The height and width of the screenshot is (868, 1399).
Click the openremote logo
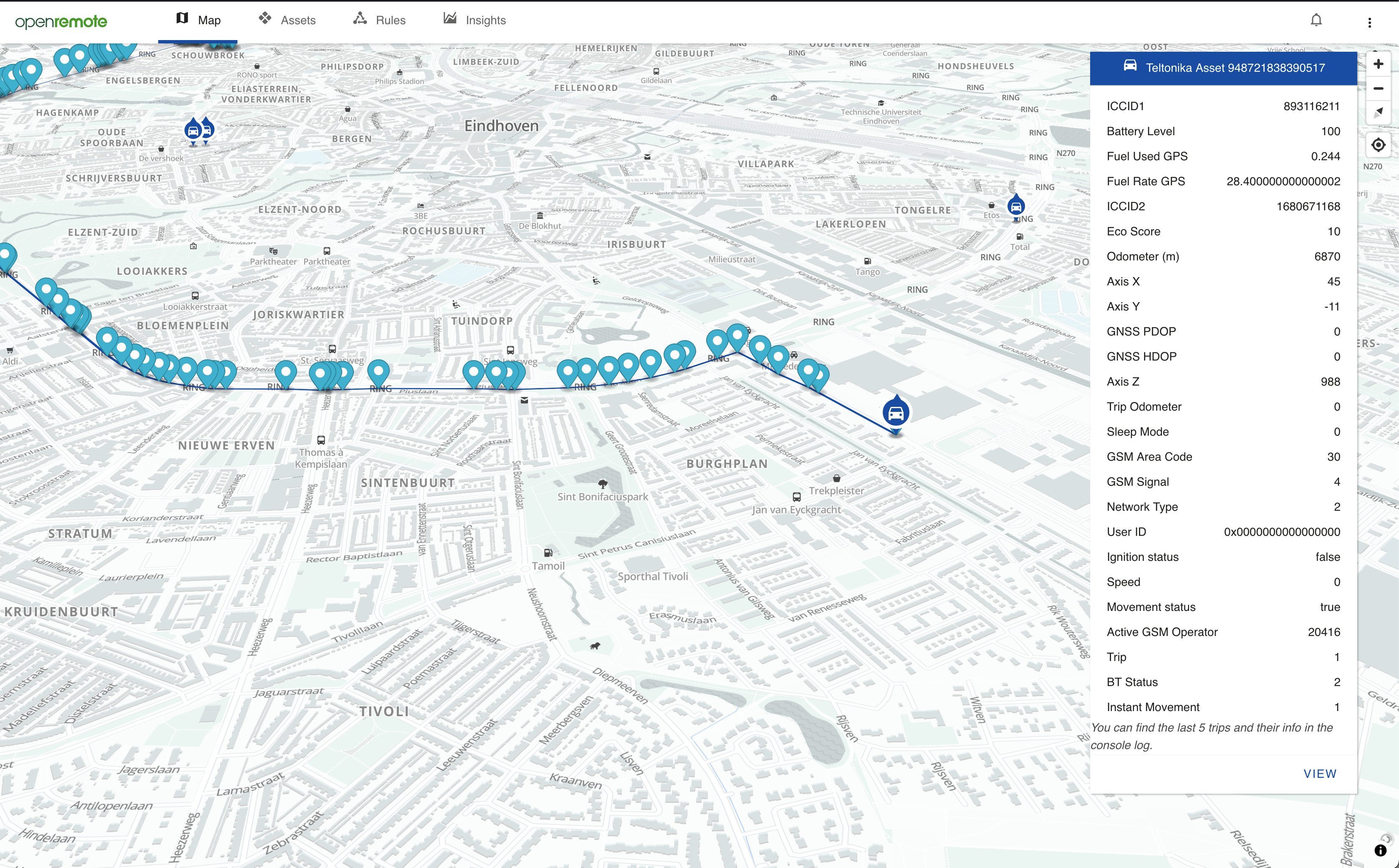(61, 22)
